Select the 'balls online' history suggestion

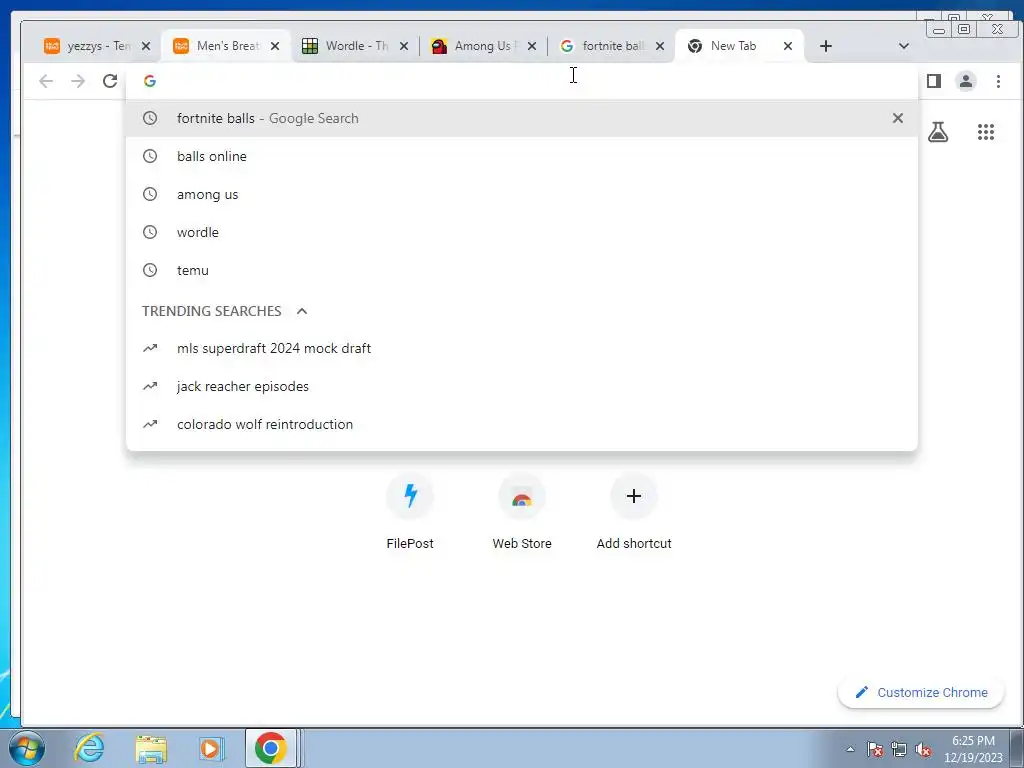click(x=521, y=156)
